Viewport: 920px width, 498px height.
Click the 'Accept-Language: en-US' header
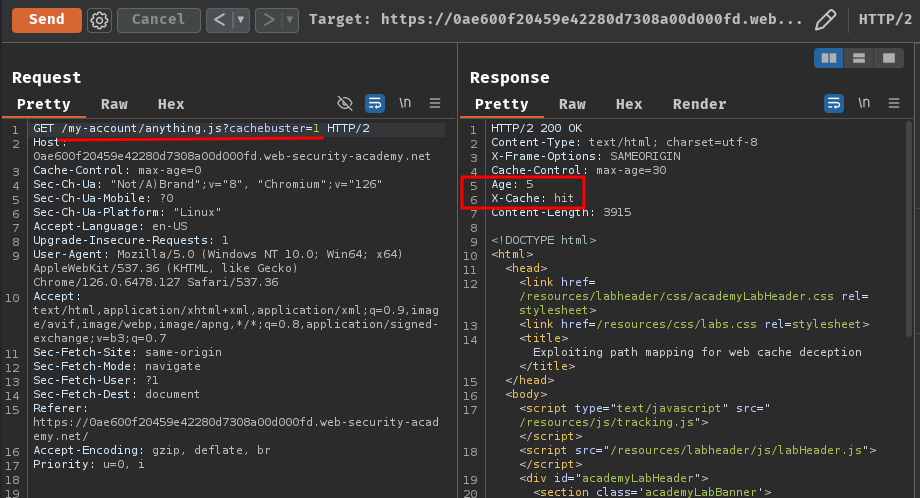click(110, 226)
